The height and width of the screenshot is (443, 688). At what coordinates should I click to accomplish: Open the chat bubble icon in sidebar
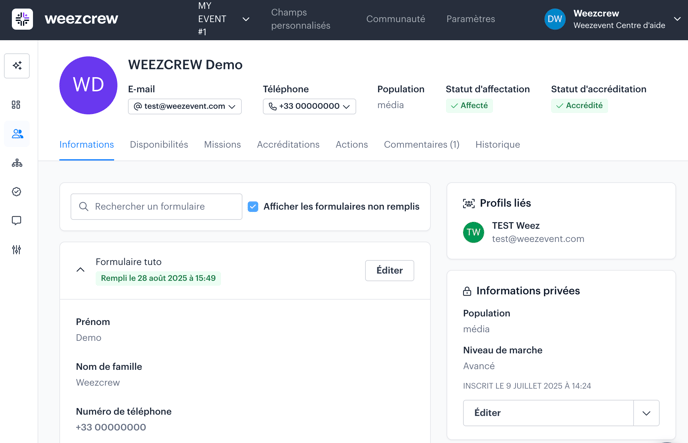click(17, 220)
